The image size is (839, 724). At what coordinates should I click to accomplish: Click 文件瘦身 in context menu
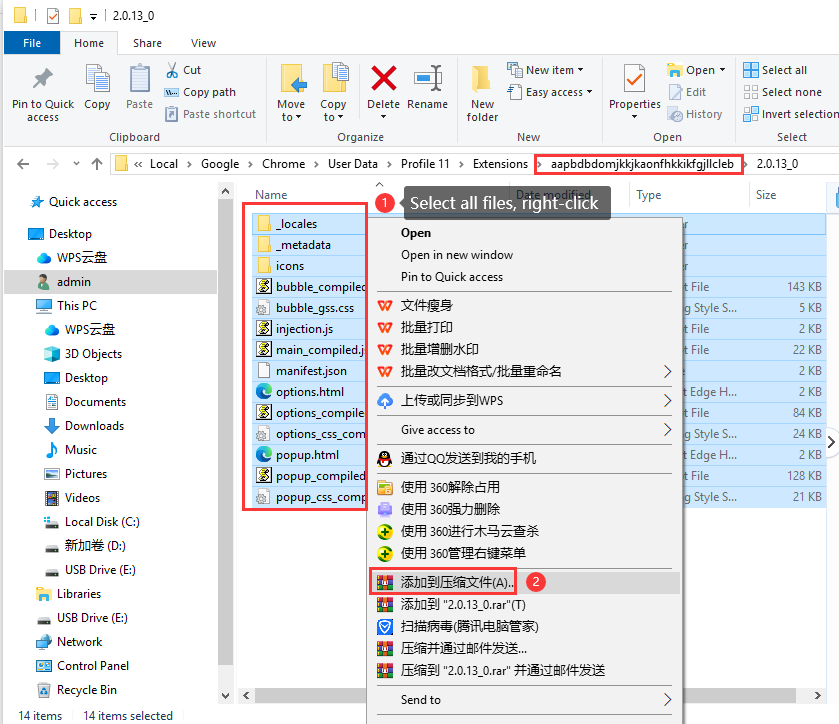tap(426, 306)
